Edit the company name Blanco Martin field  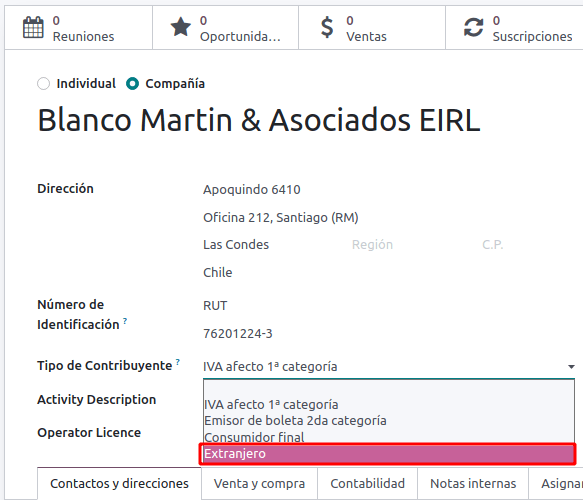[x=259, y=120]
